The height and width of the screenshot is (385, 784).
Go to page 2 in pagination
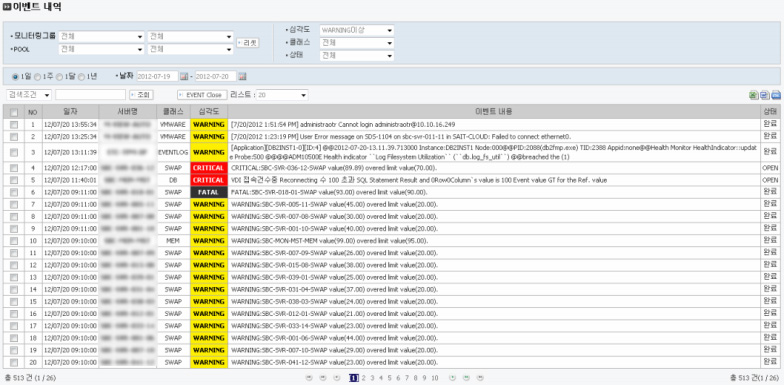[x=364, y=378]
